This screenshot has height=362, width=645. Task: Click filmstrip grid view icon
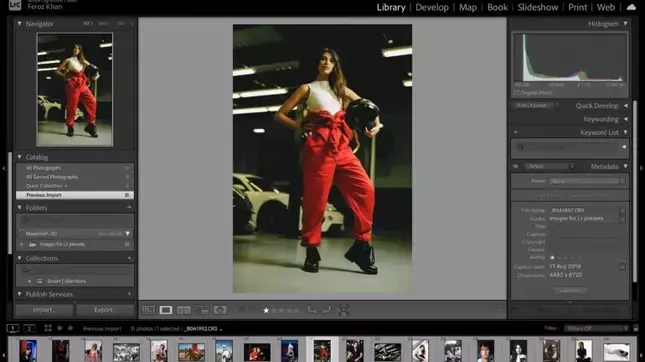tap(48, 328)
